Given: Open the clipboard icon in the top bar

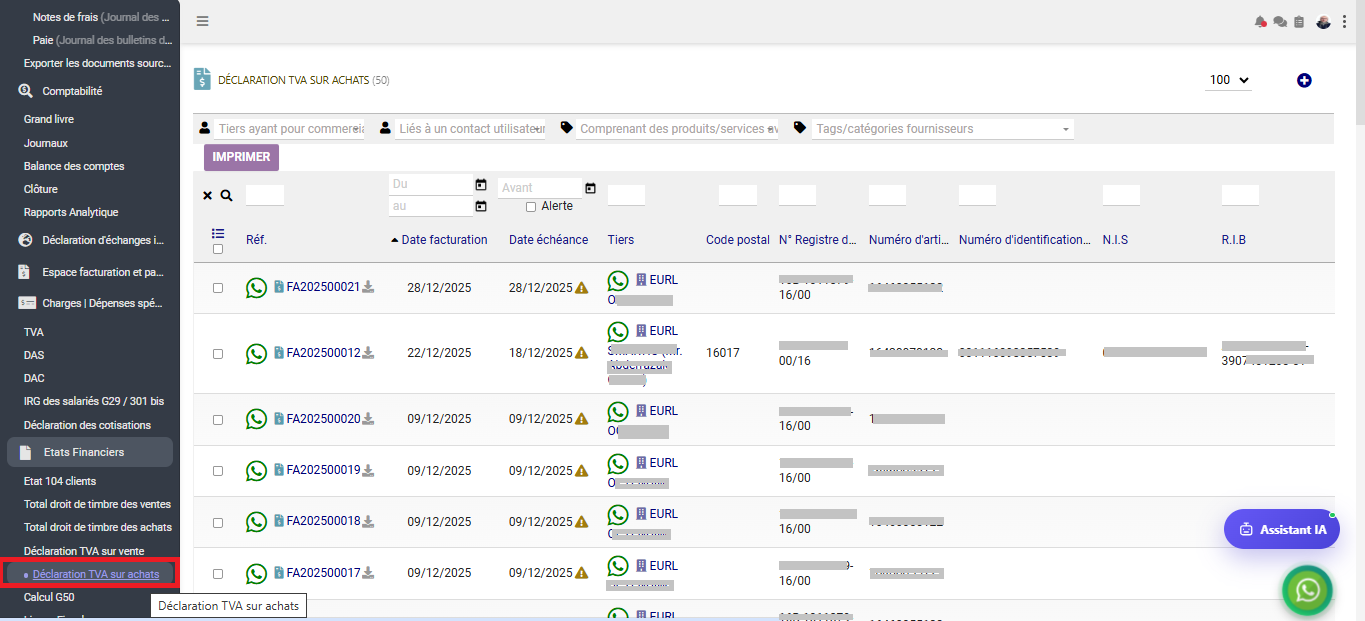Looking at the screenshot, I should point(1299,22).
